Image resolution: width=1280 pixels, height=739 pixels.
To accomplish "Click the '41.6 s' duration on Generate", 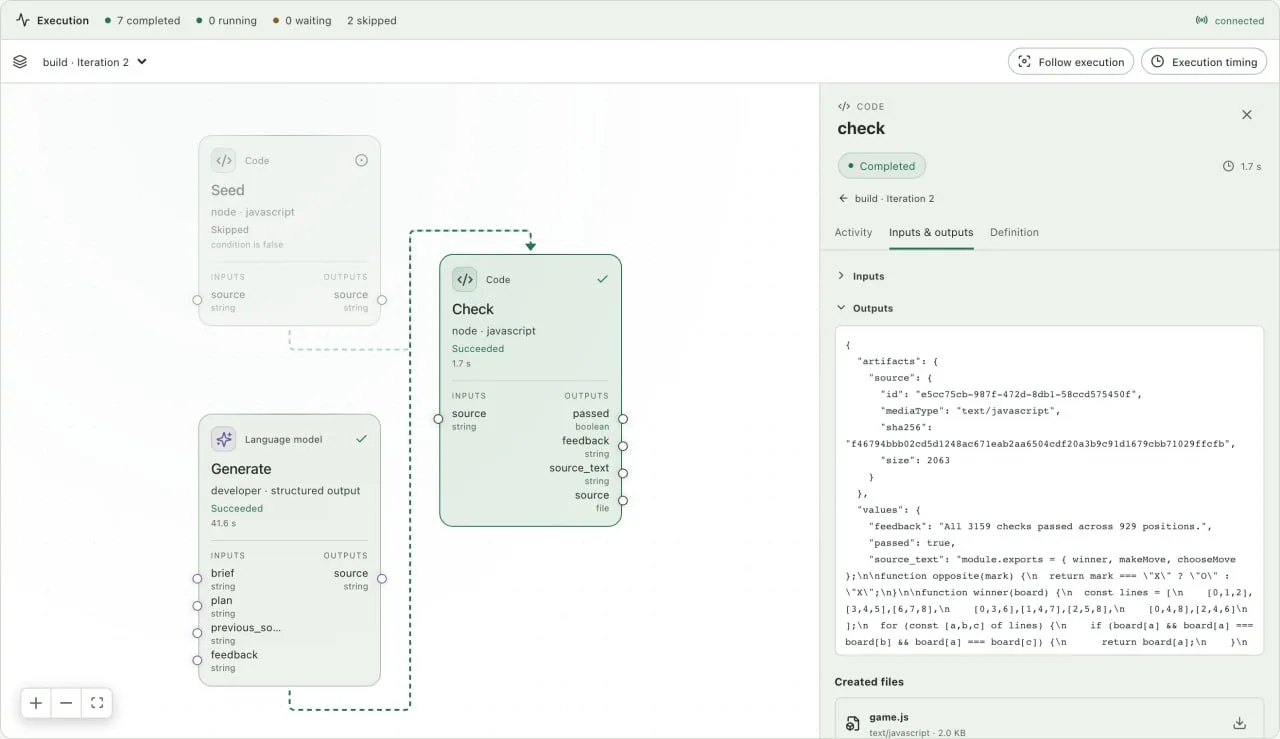I will [x=224, y=523].
